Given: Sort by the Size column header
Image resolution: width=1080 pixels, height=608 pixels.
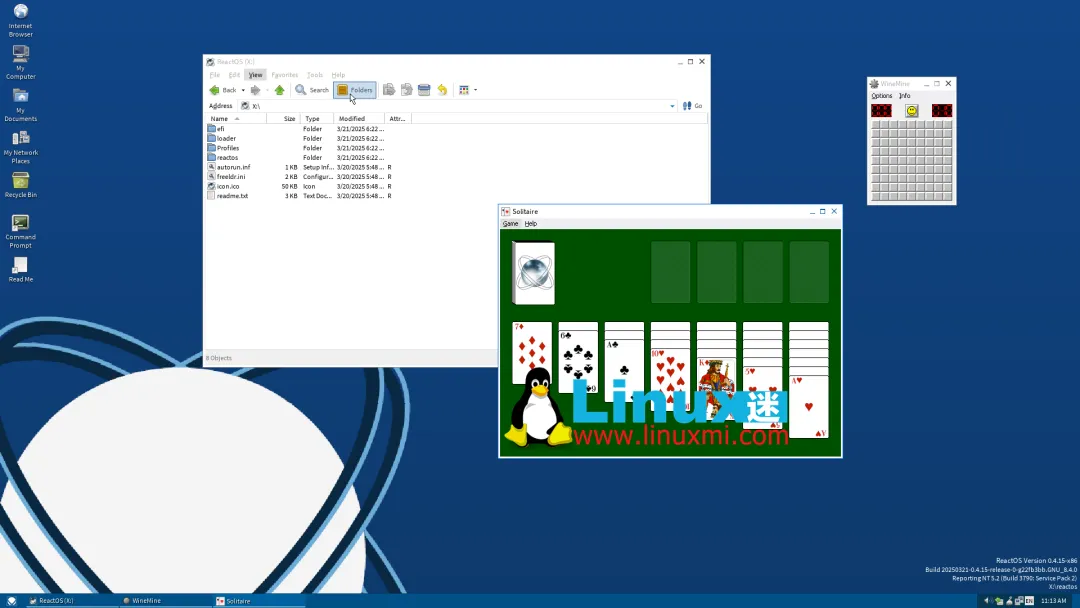Looking at the screenshot, I should pyautogui.click(x=284, y=118).
